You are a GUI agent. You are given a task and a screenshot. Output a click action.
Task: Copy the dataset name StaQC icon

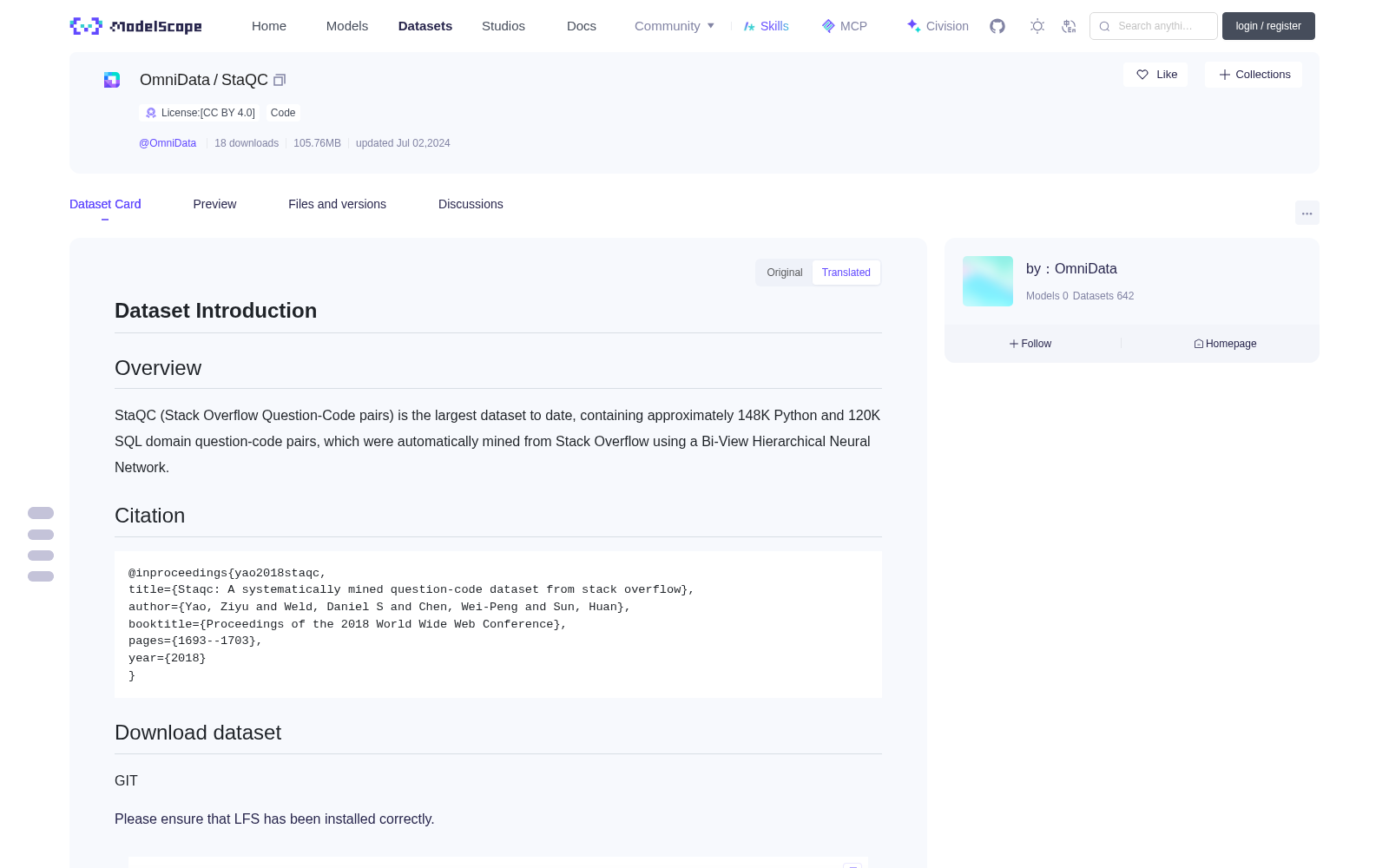coord(280,80)
